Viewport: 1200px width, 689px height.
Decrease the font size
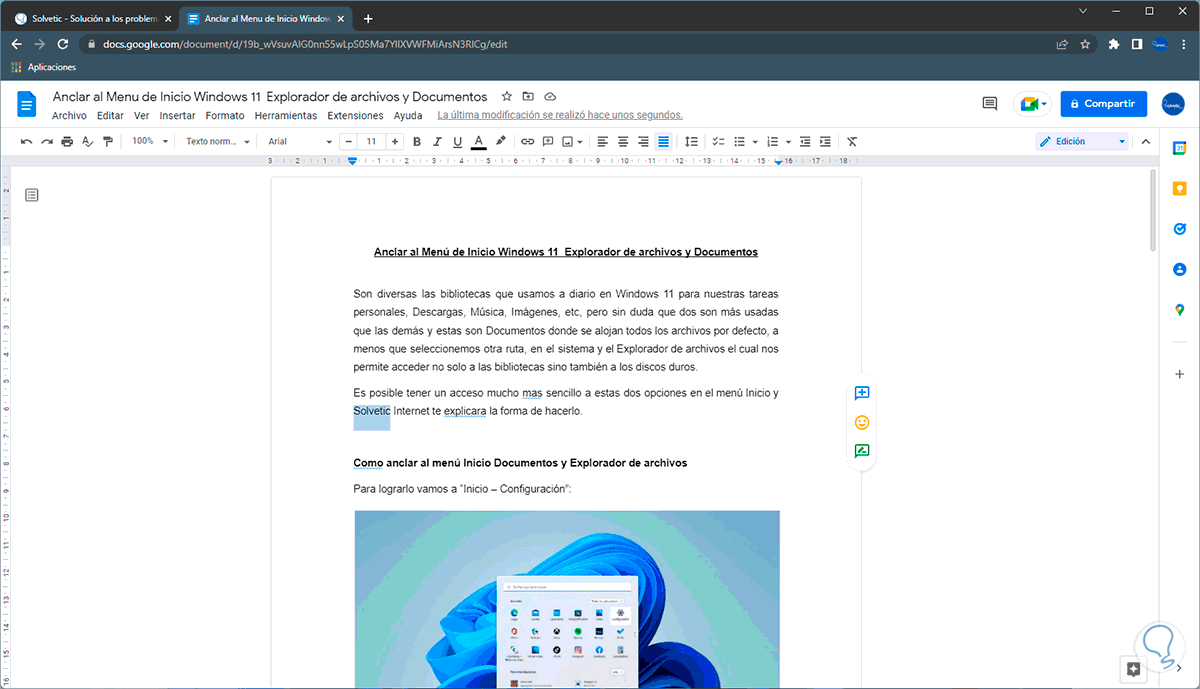tap(350, 142)
